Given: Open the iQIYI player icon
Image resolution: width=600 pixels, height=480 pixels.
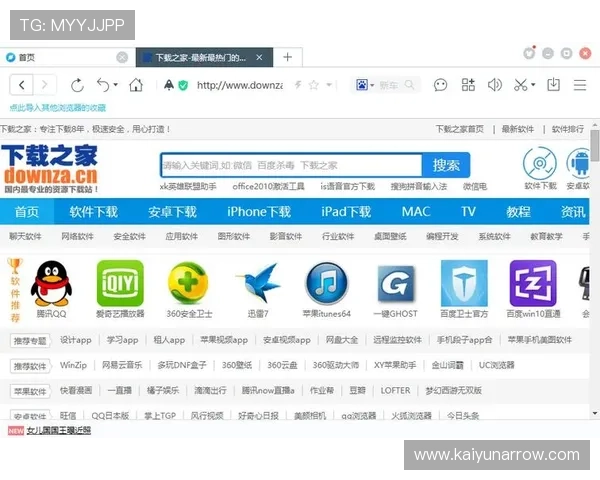Looking at the screenshot, I should tap(120, 283).
